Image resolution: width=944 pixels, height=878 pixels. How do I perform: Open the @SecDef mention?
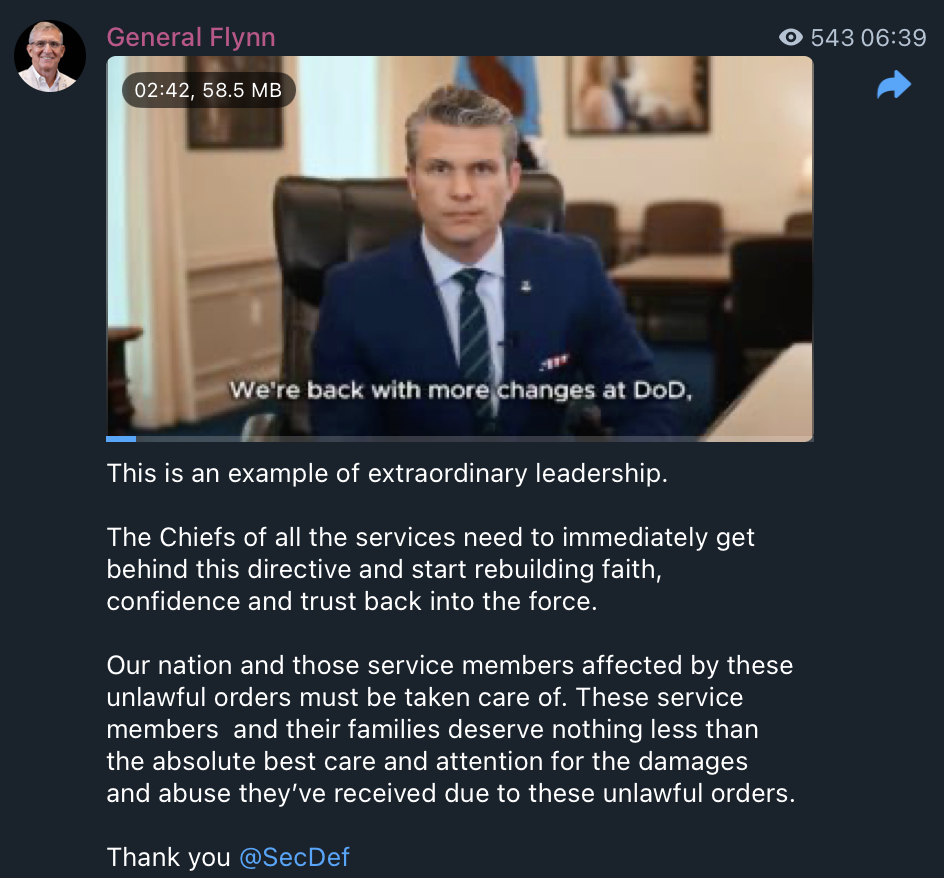294,857
